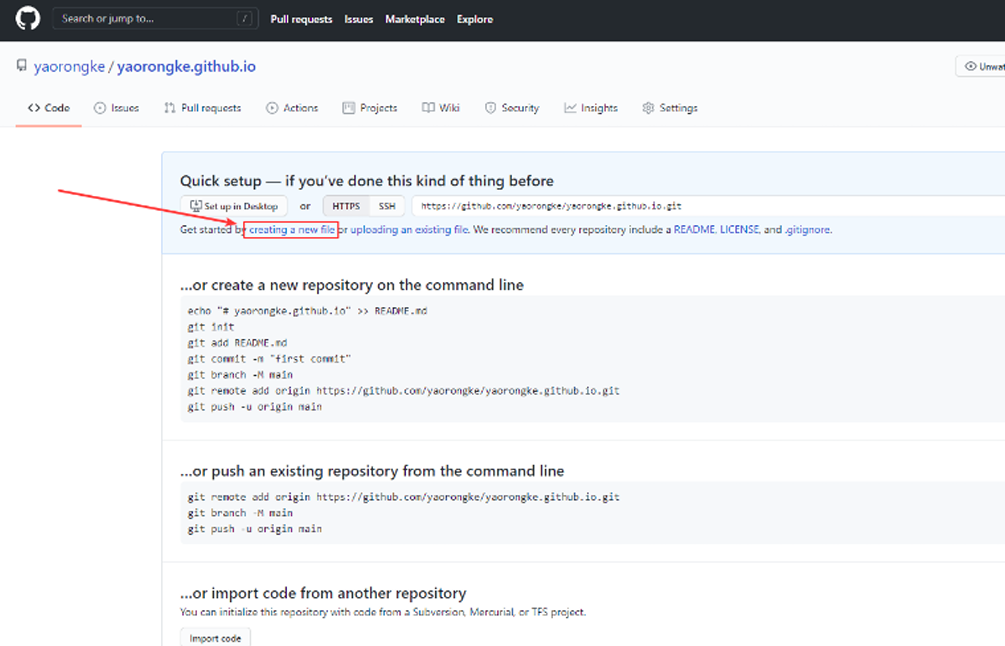Screen dimensions: 1005x646
Task: Click the 'echo "# yaorongke.github.io"' command line
Action: coord(307,311)
